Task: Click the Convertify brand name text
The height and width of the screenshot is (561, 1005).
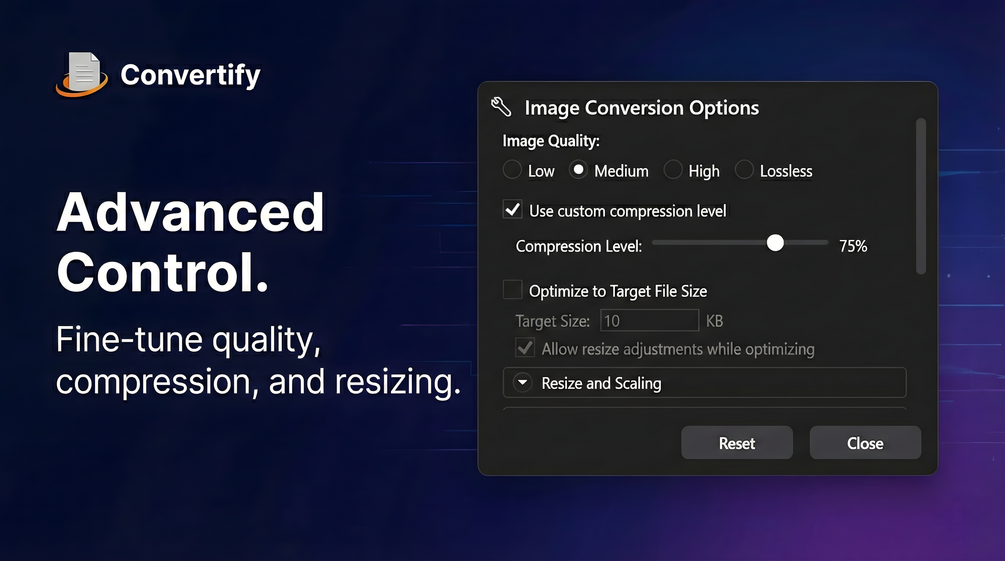Action: click(190, 75)
